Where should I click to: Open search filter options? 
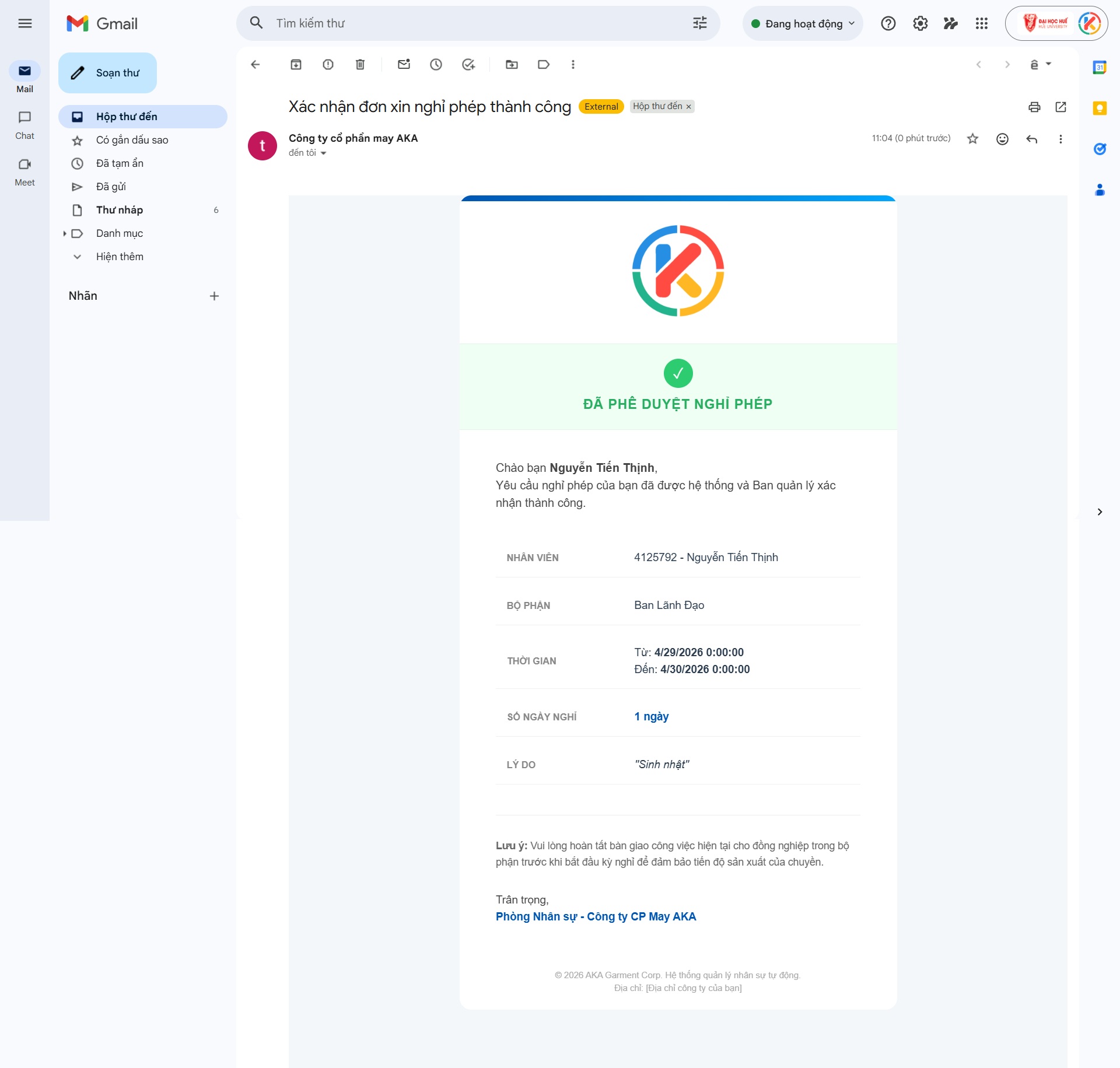[x=699, y=23]
